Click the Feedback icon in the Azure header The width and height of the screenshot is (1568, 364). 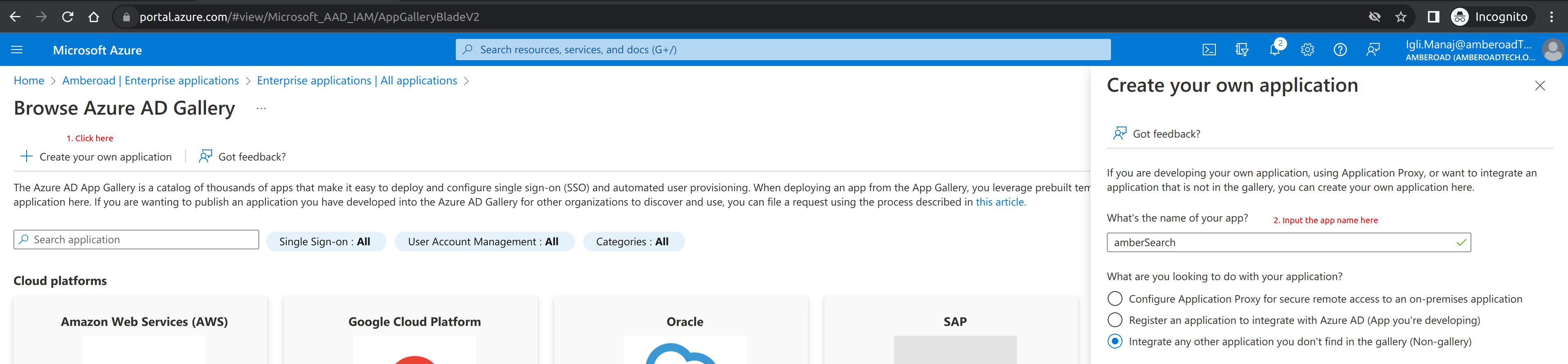[x=1373, y=50]
